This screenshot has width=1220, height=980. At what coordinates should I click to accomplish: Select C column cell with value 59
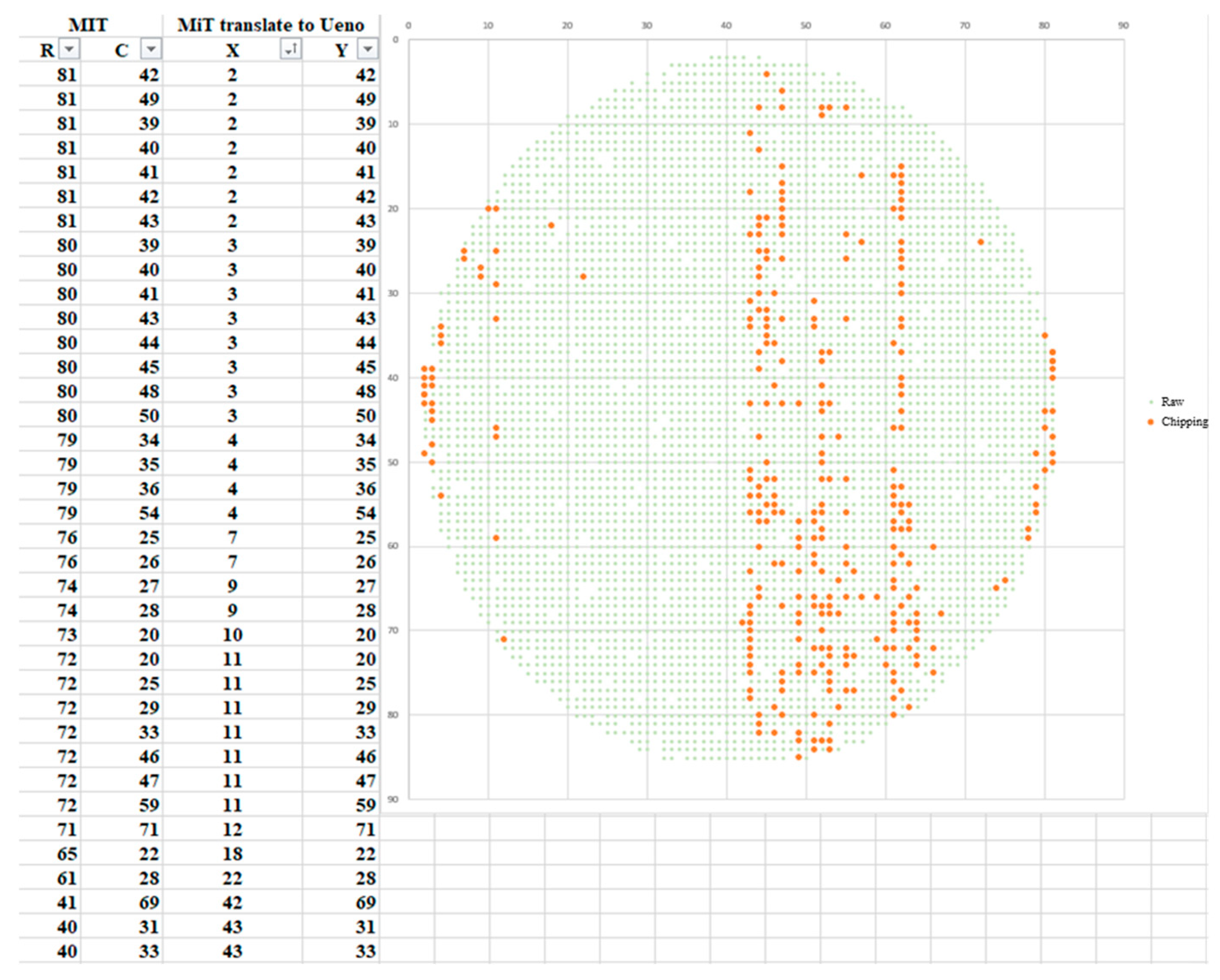click(149, 805)
